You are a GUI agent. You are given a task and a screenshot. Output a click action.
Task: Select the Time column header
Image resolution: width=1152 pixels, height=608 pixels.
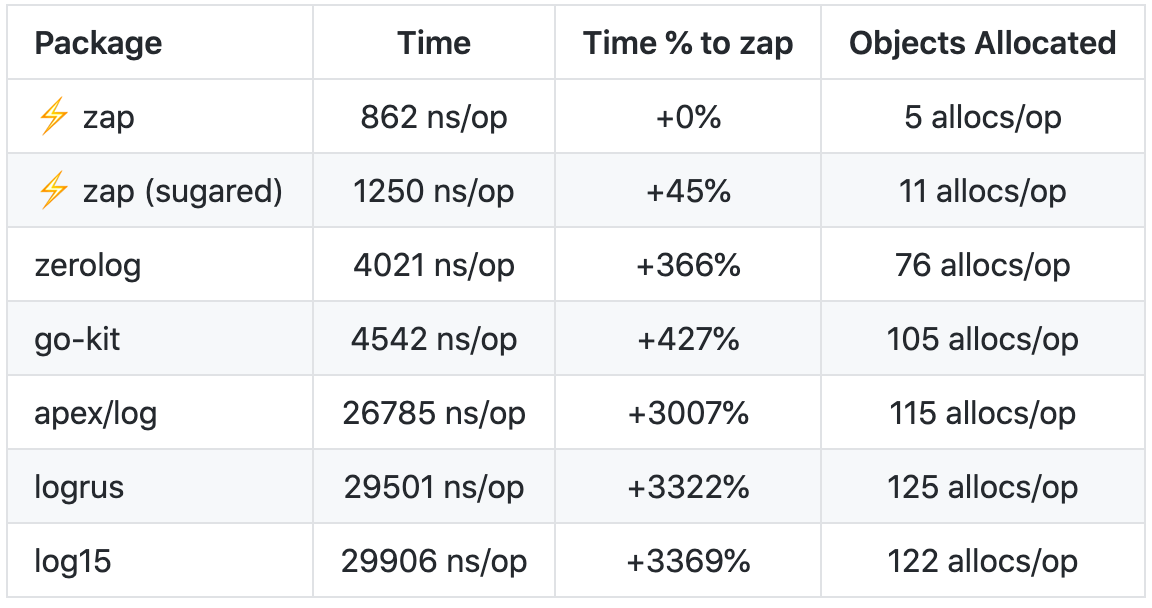pyautogui.click(x=434, y=44)
